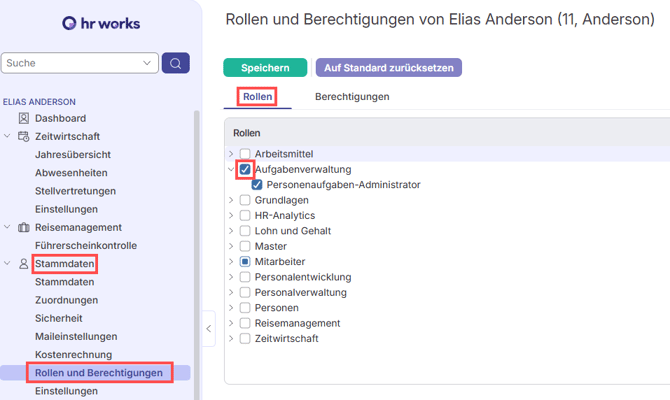Expand the Grundlagen role group
670x400 pixels.
pyautogui.click(x=231, y=200)
